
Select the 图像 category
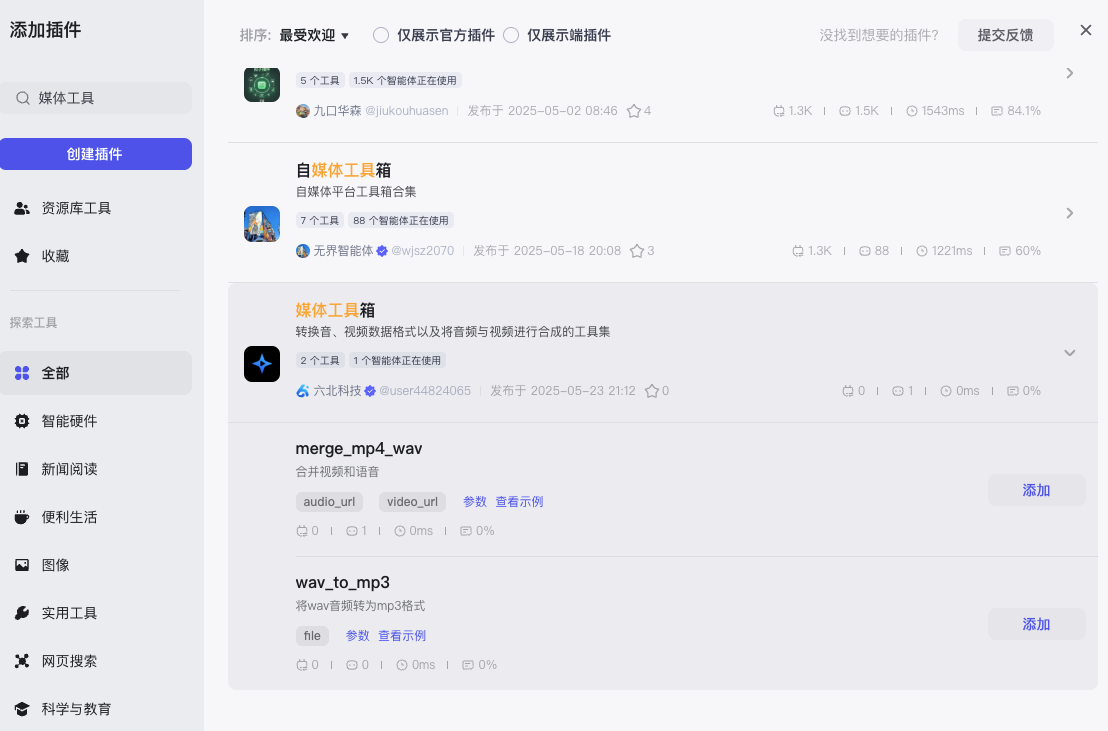(x=54, y=564)
